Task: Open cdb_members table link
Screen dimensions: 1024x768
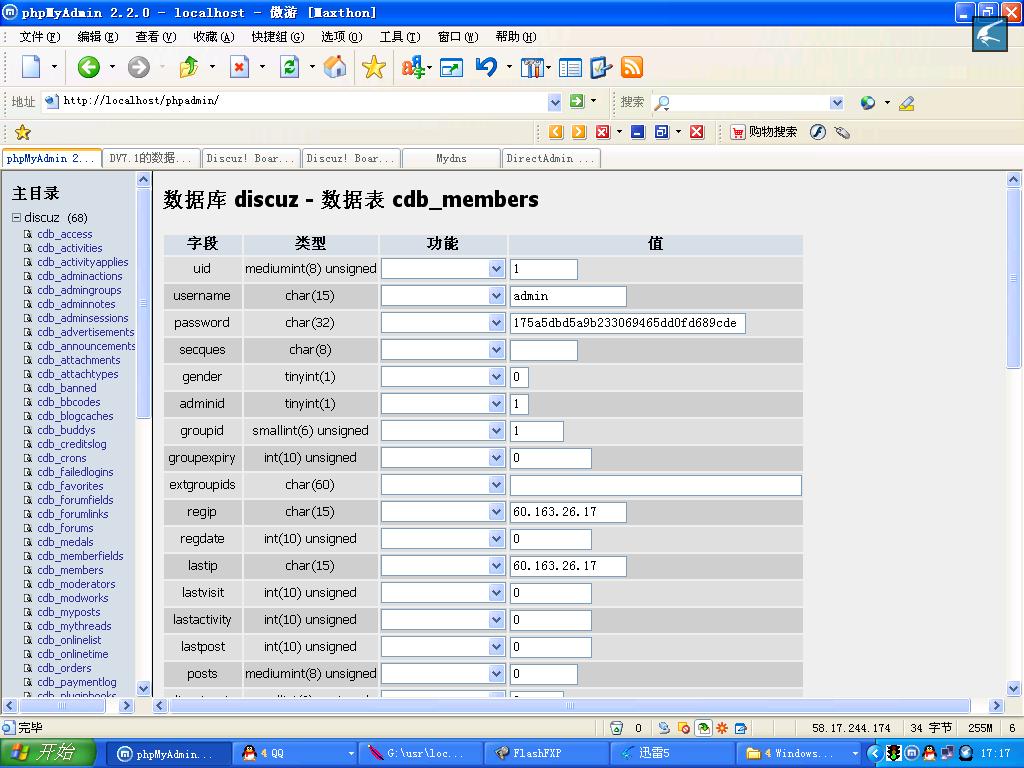Action: tap(70, 570)
